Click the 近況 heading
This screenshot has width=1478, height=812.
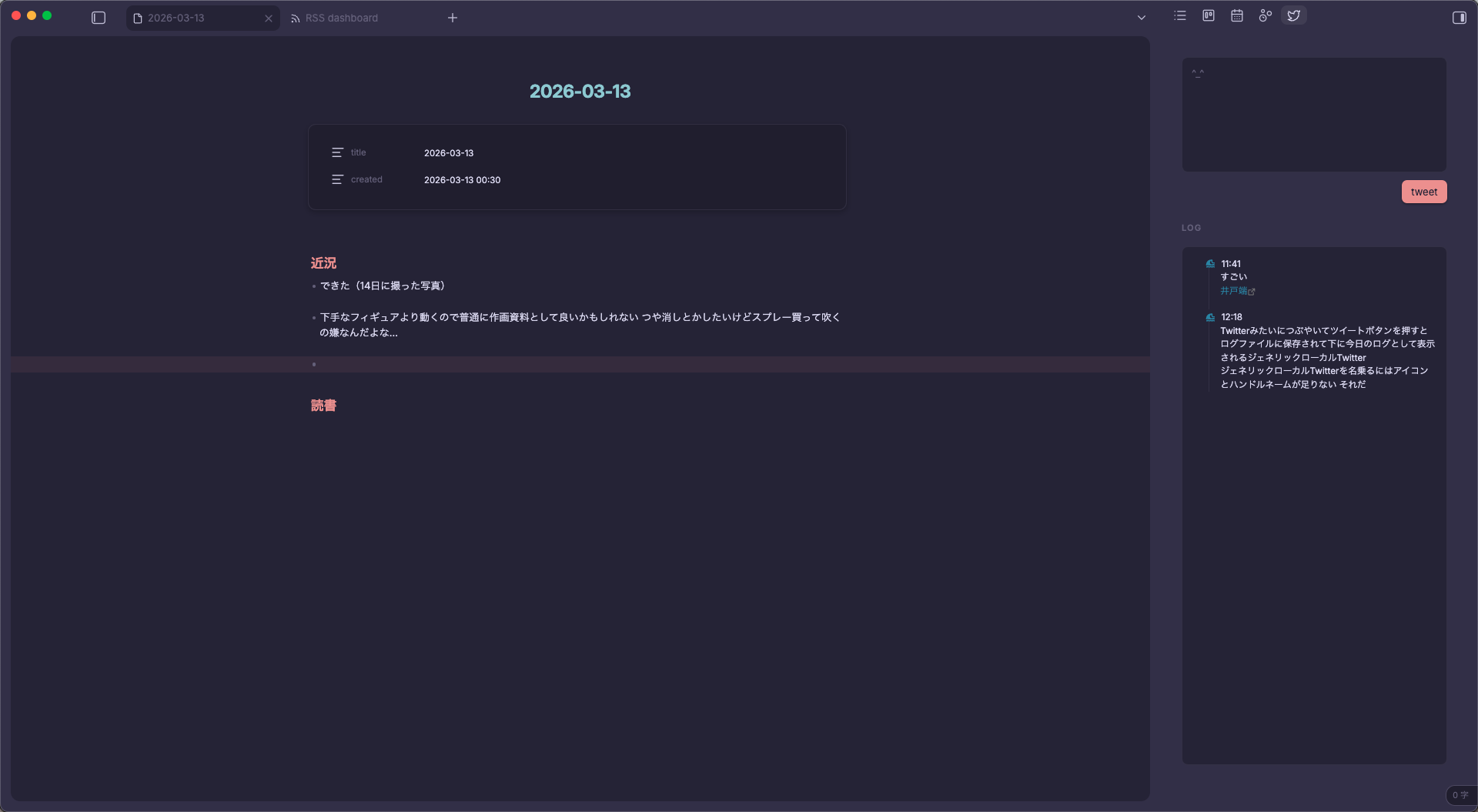323,263
